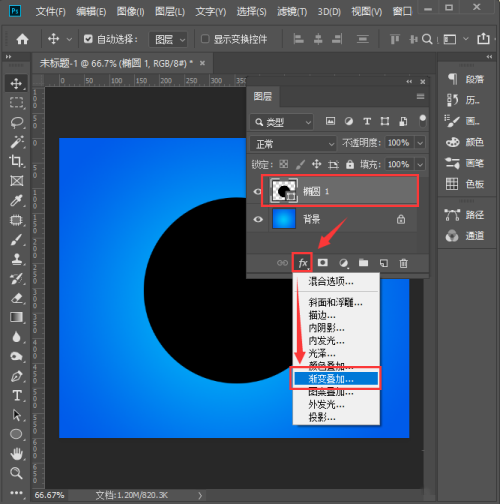Choose 描边... from the fx menu
The width and height of the screenshot is (500, 504).
336,315
